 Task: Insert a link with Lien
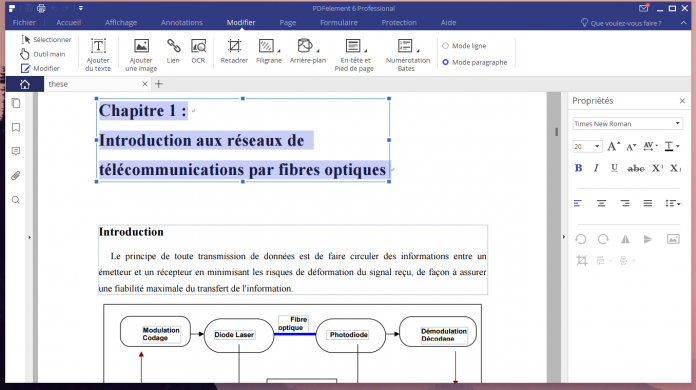[173, 51]
